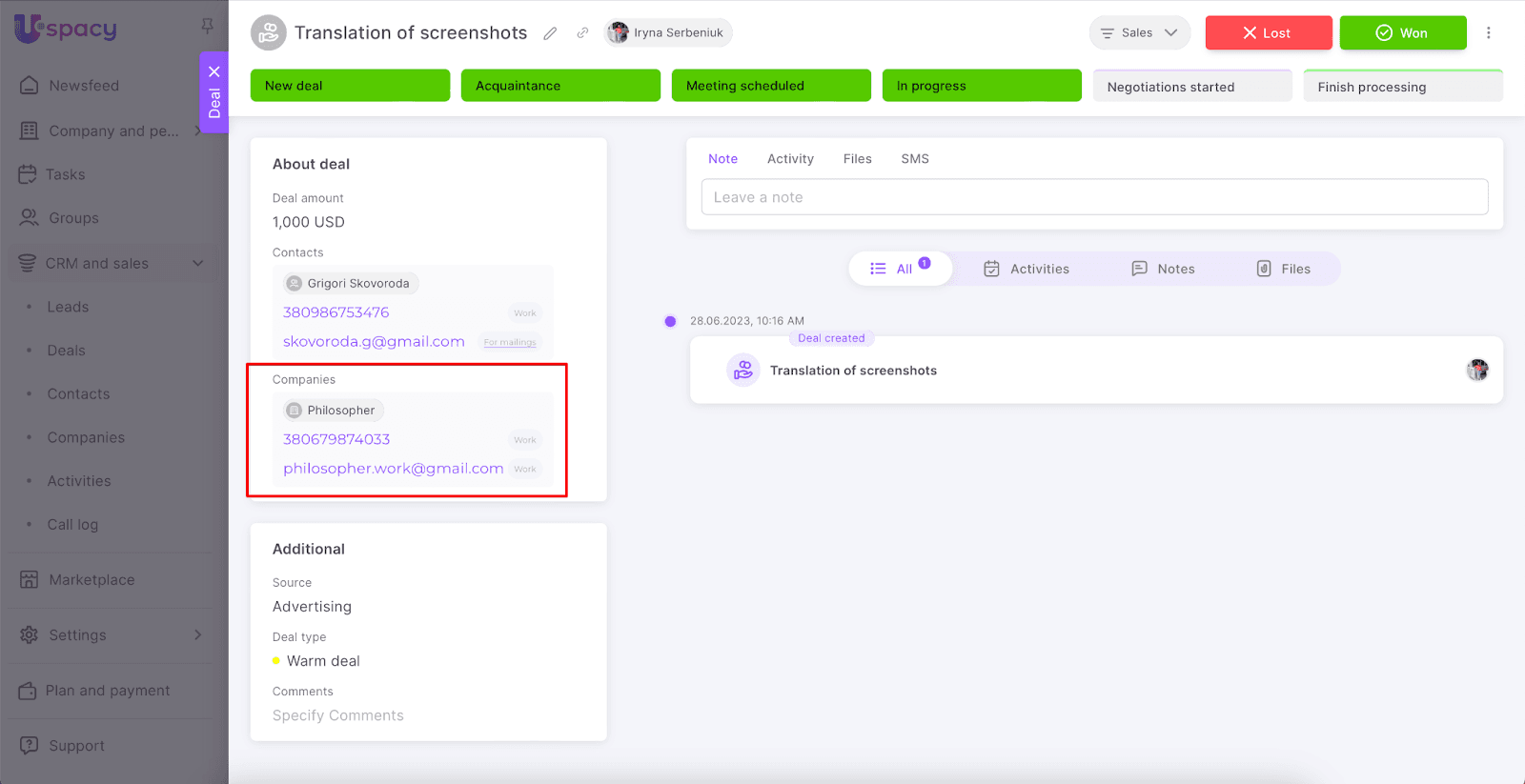Viewport: 1525px width, 784px height.
Task: Switch to the Activity tab
Action: point(790,159)
